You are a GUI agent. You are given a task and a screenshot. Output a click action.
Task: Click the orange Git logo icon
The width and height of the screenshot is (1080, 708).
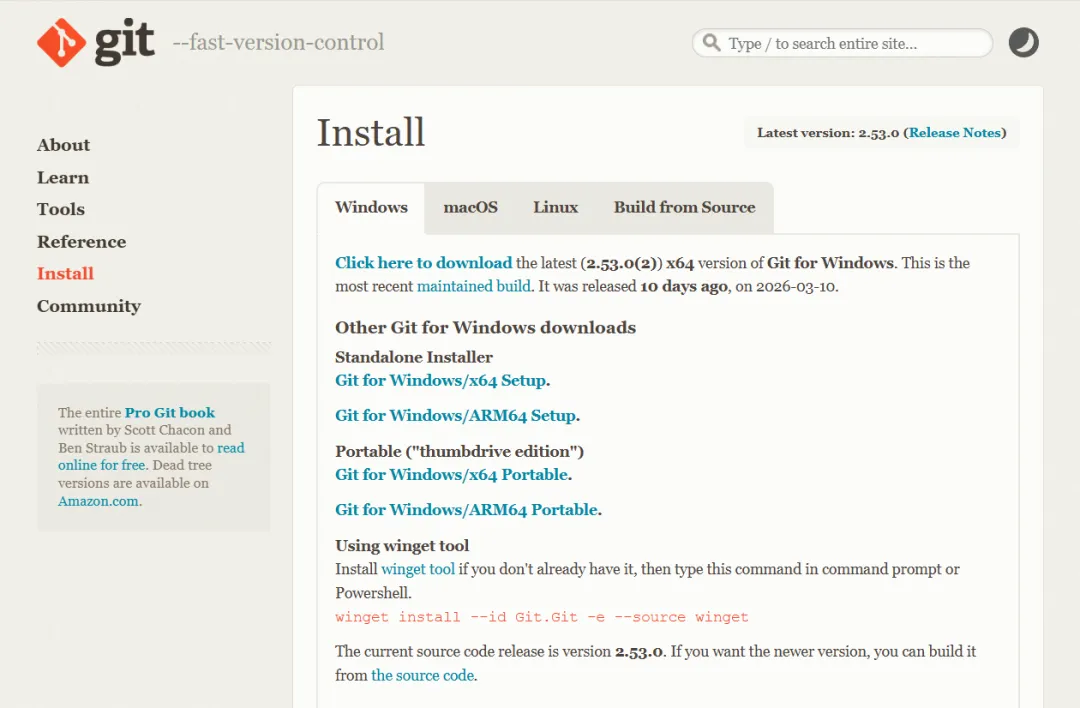click(x=61, y=43)
